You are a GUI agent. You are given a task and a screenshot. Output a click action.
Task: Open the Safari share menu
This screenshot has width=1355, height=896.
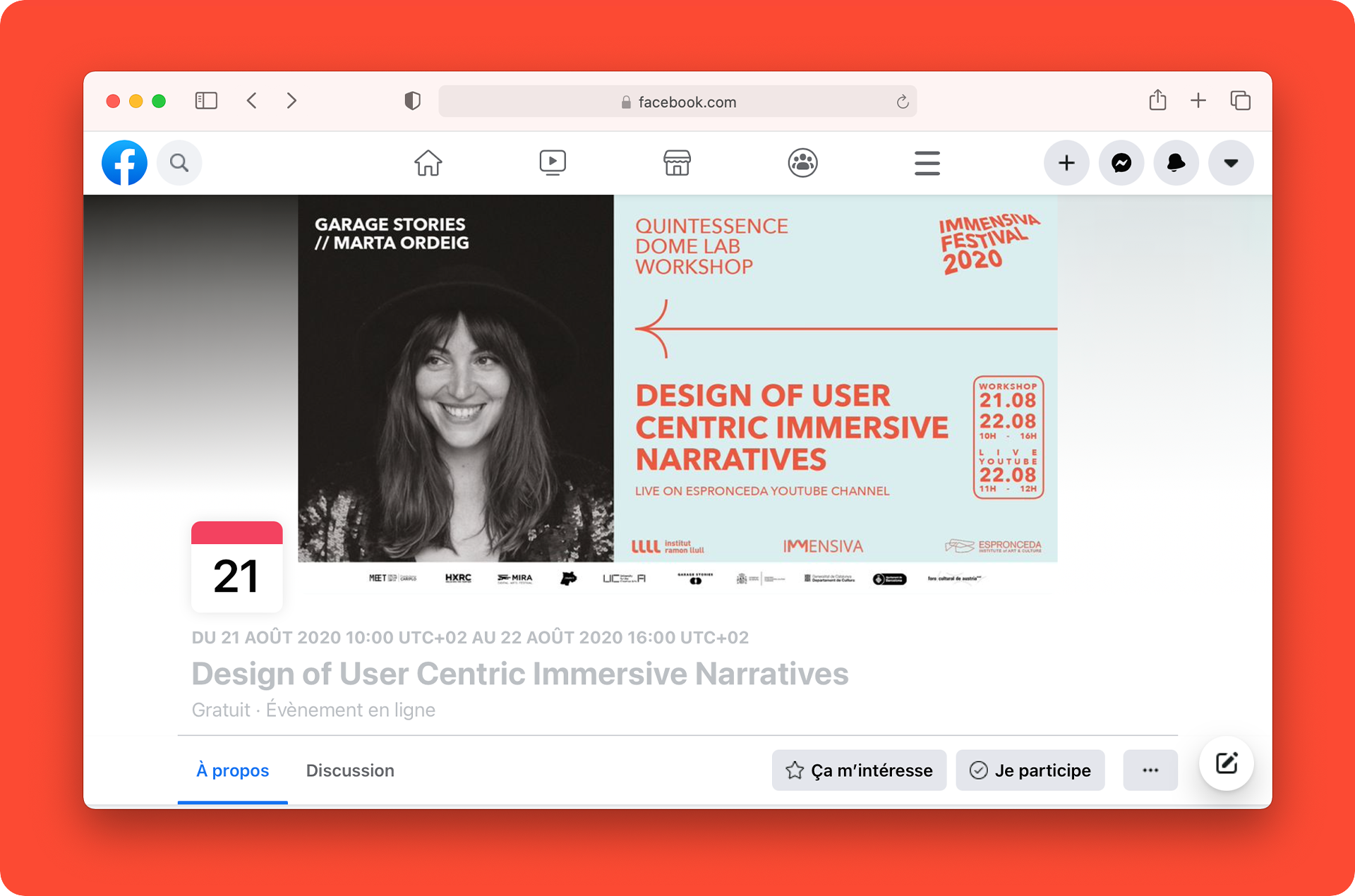[1157, 100]
